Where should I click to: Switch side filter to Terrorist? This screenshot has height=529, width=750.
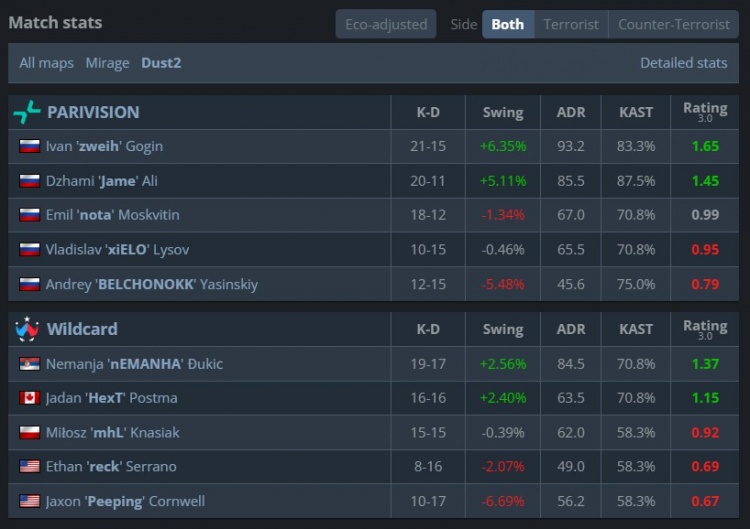(x=570, y=24)
